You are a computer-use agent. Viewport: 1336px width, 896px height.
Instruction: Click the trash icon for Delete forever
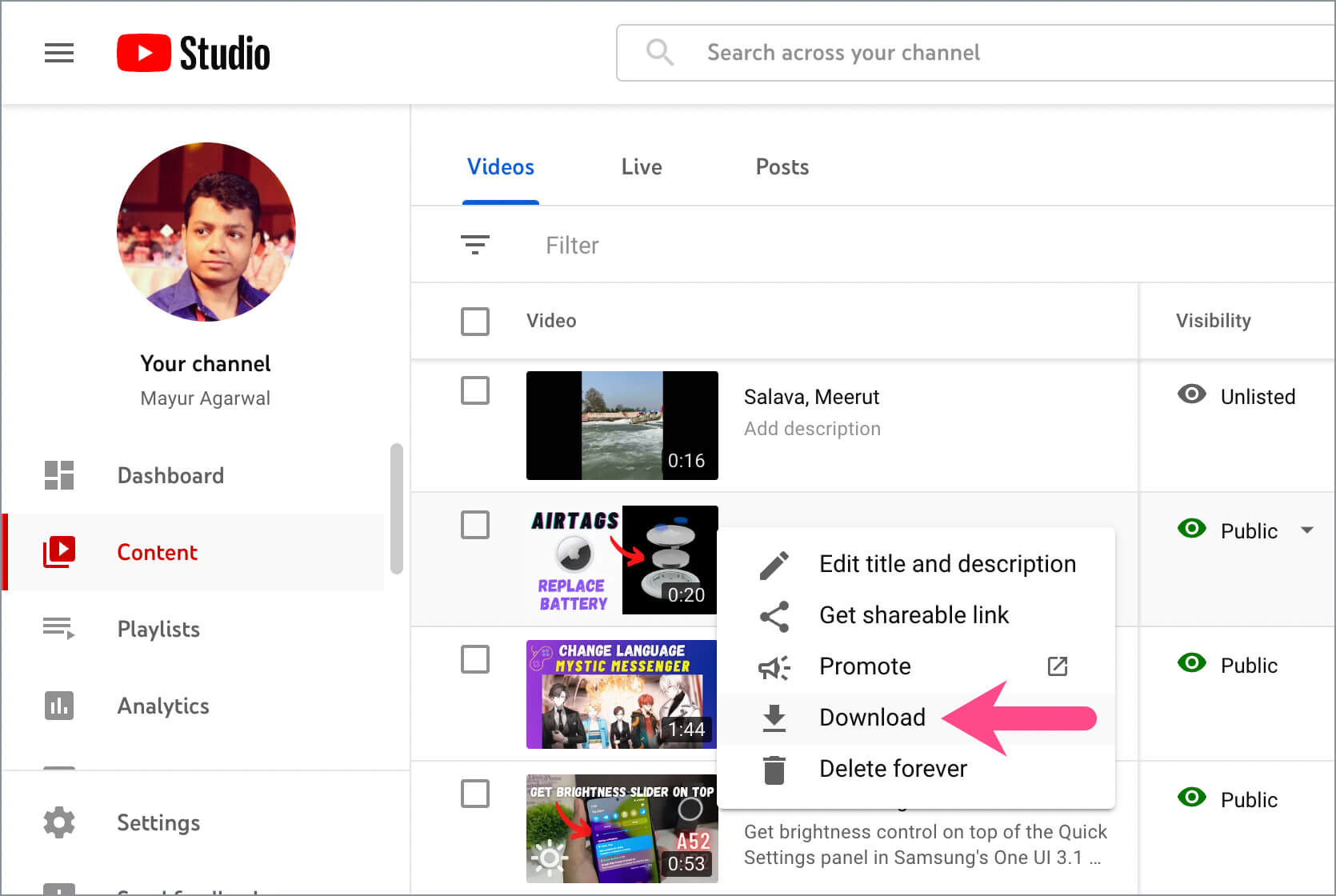pyautogui.click(x=774, y=770)
